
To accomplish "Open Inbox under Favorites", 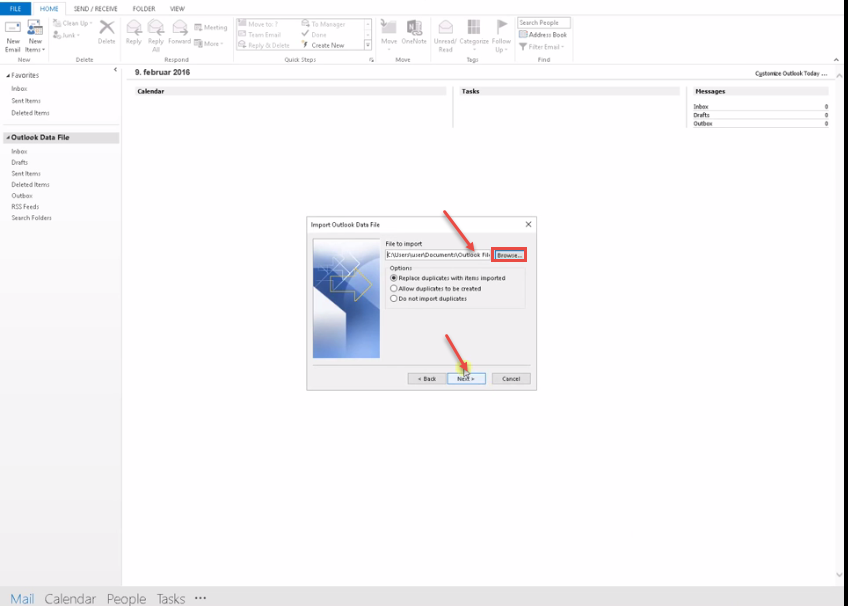I will [19, 89].
